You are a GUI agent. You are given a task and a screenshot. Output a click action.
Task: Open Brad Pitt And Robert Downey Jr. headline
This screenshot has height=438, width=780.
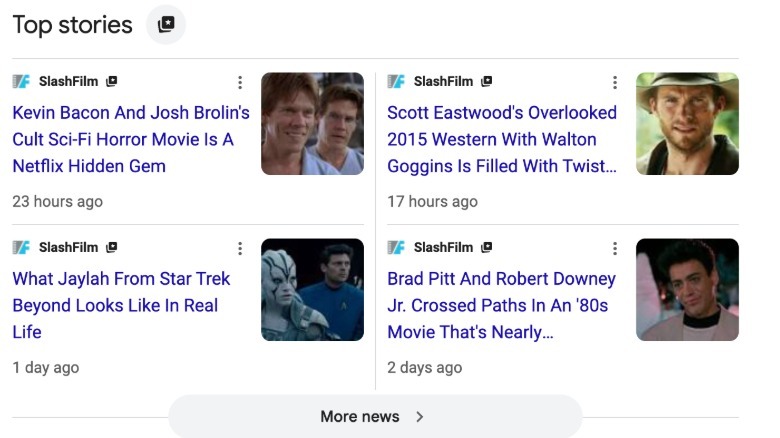tap(501, 305)
